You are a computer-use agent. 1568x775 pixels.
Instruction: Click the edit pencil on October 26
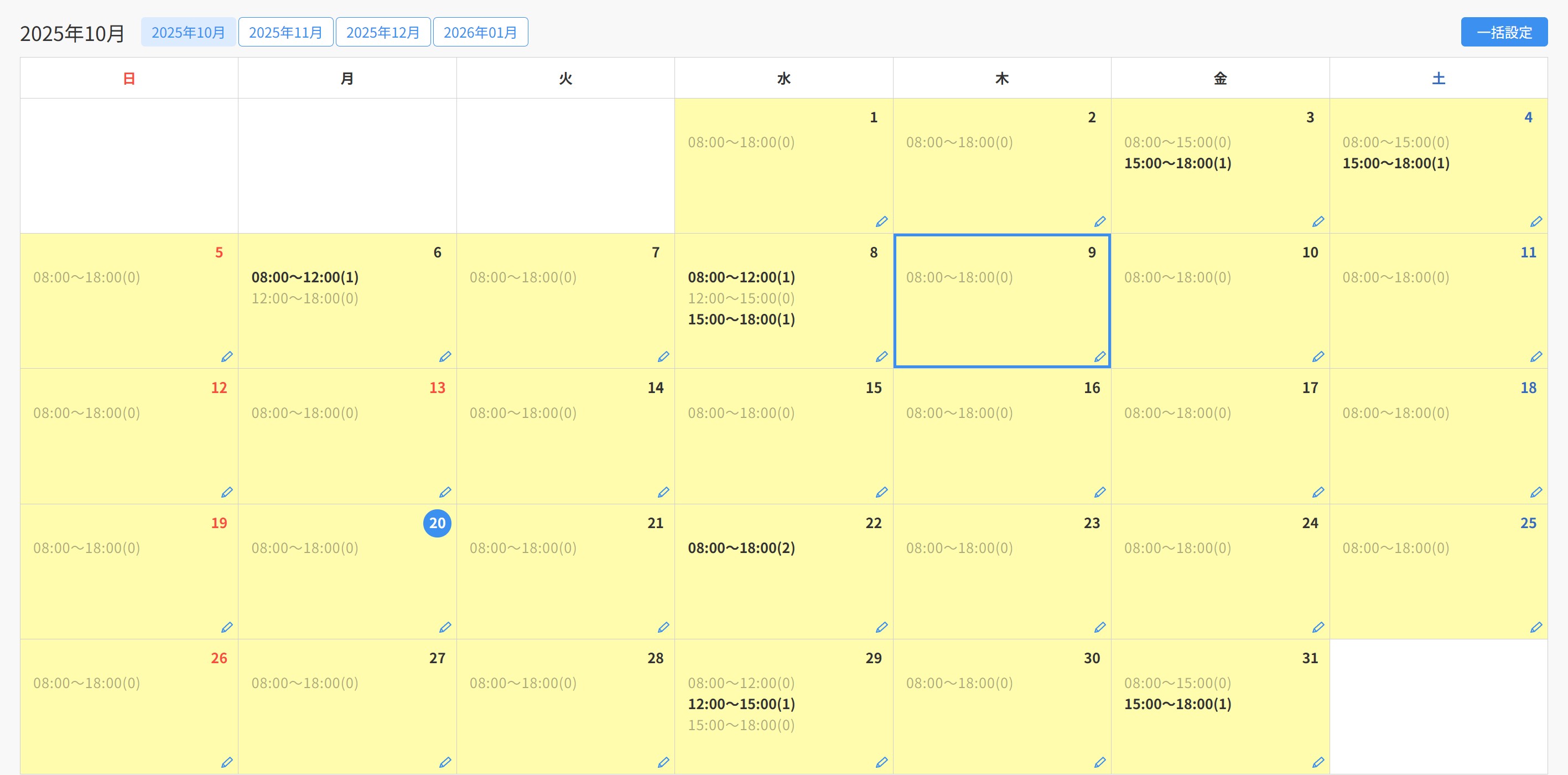click(227, 762)
